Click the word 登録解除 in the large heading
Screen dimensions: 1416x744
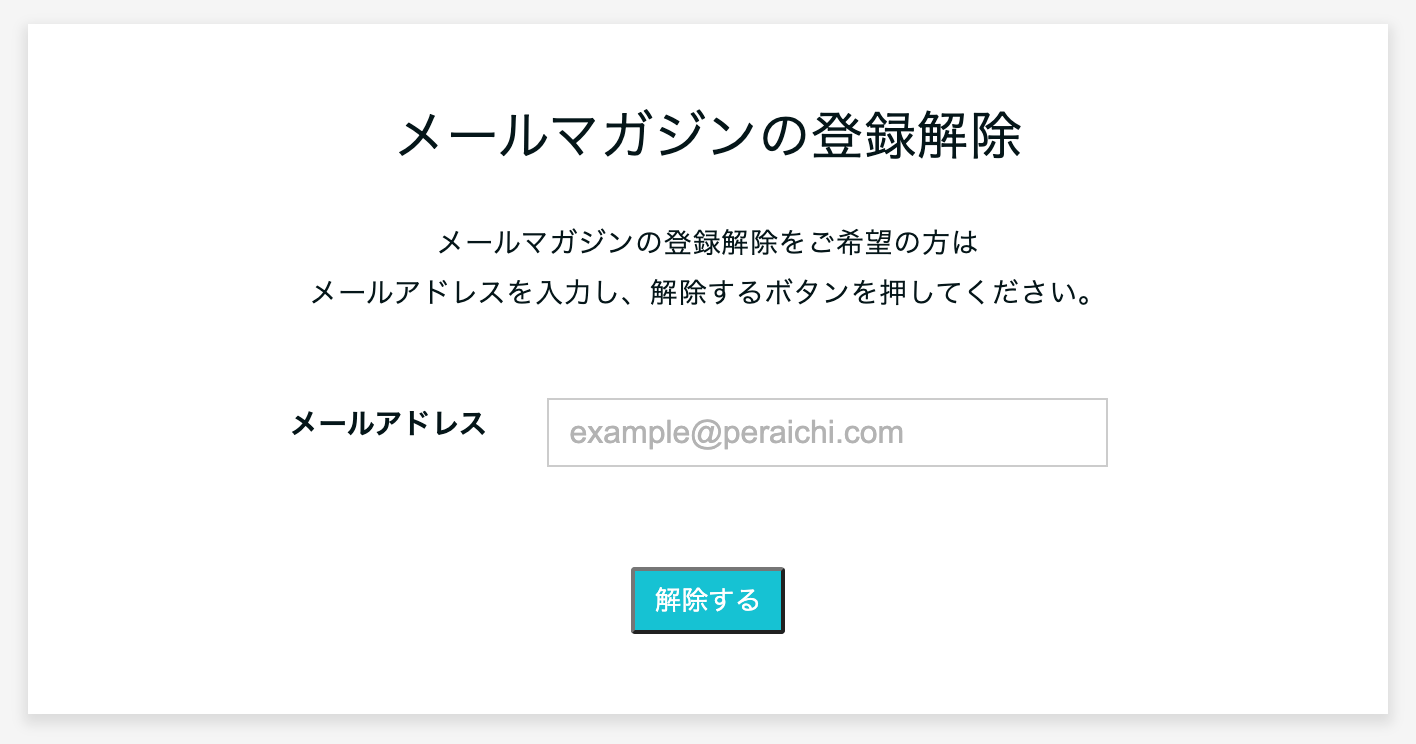[x=916, y=137]
